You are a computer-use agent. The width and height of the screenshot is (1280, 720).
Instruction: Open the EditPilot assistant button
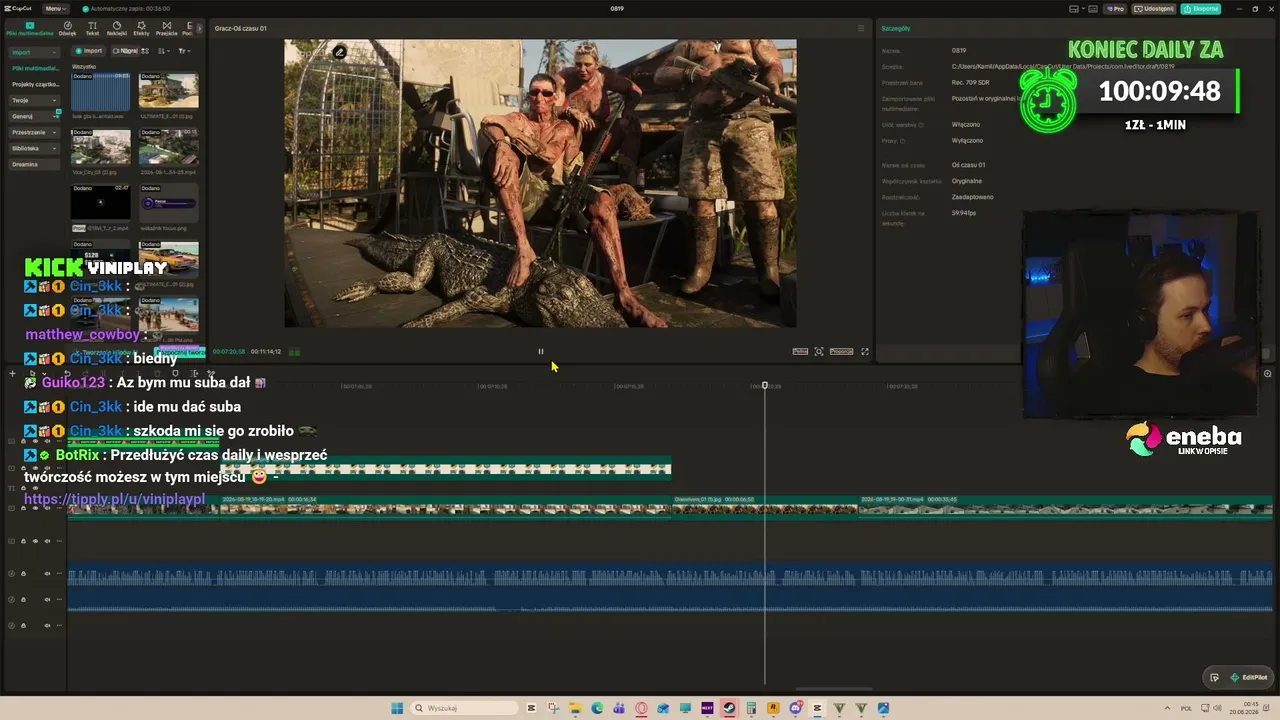tap(1249, 677)
